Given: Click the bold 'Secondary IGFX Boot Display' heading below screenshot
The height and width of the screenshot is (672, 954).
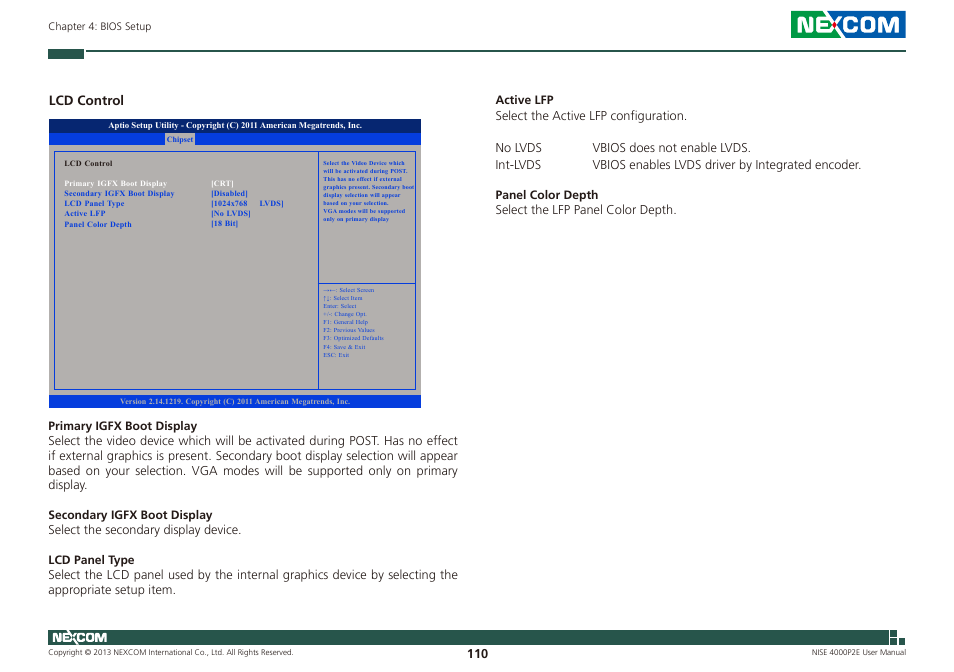Looking at the screenshot, I should point(130,514).
